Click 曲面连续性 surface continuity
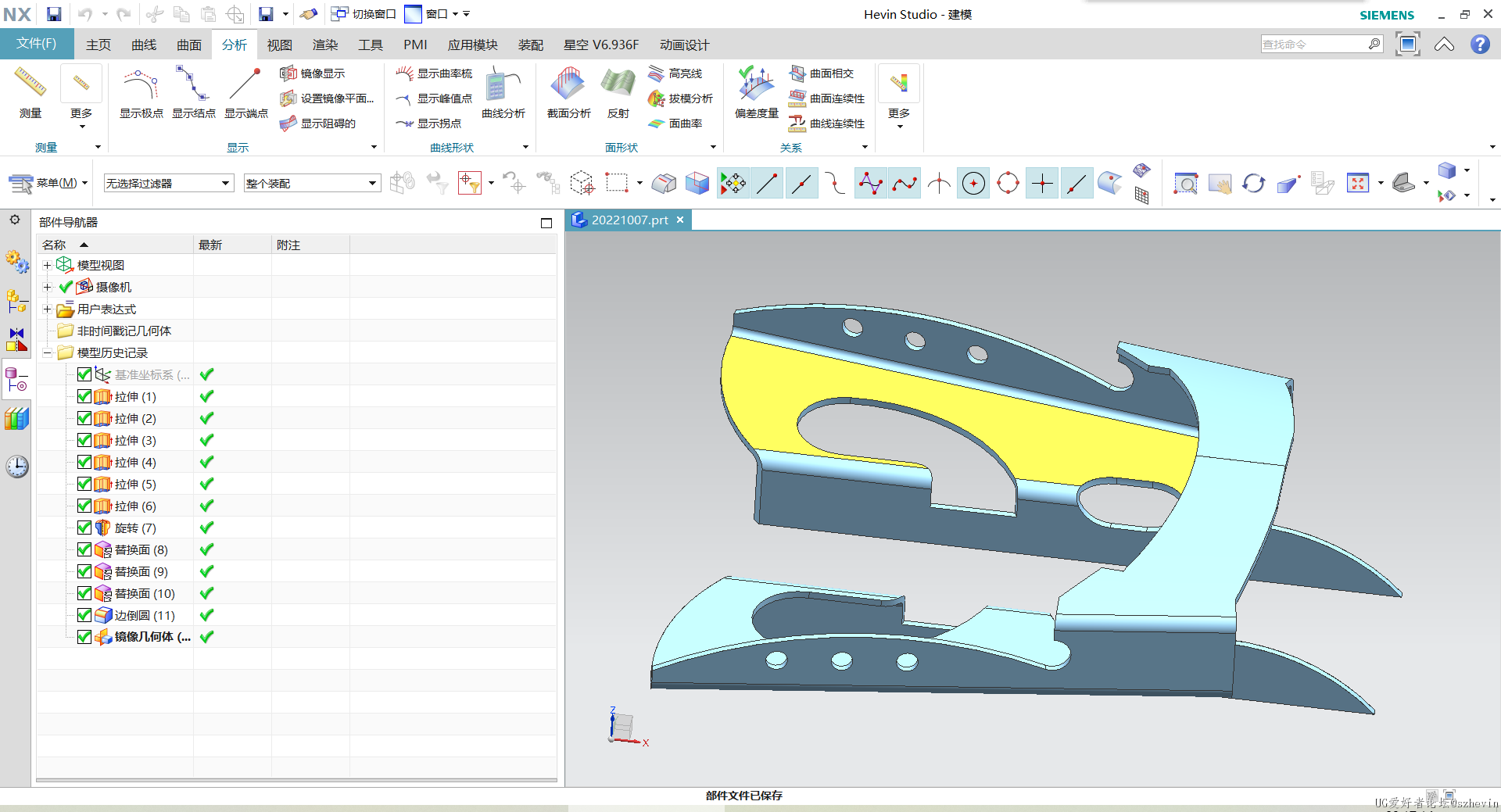 (827, 98)
